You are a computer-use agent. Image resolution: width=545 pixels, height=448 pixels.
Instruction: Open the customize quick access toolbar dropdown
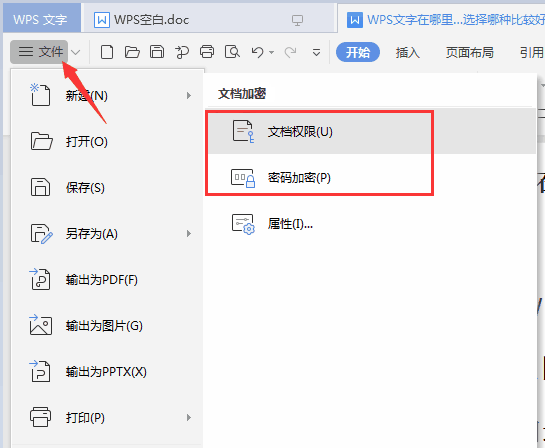tap(316, 52)
